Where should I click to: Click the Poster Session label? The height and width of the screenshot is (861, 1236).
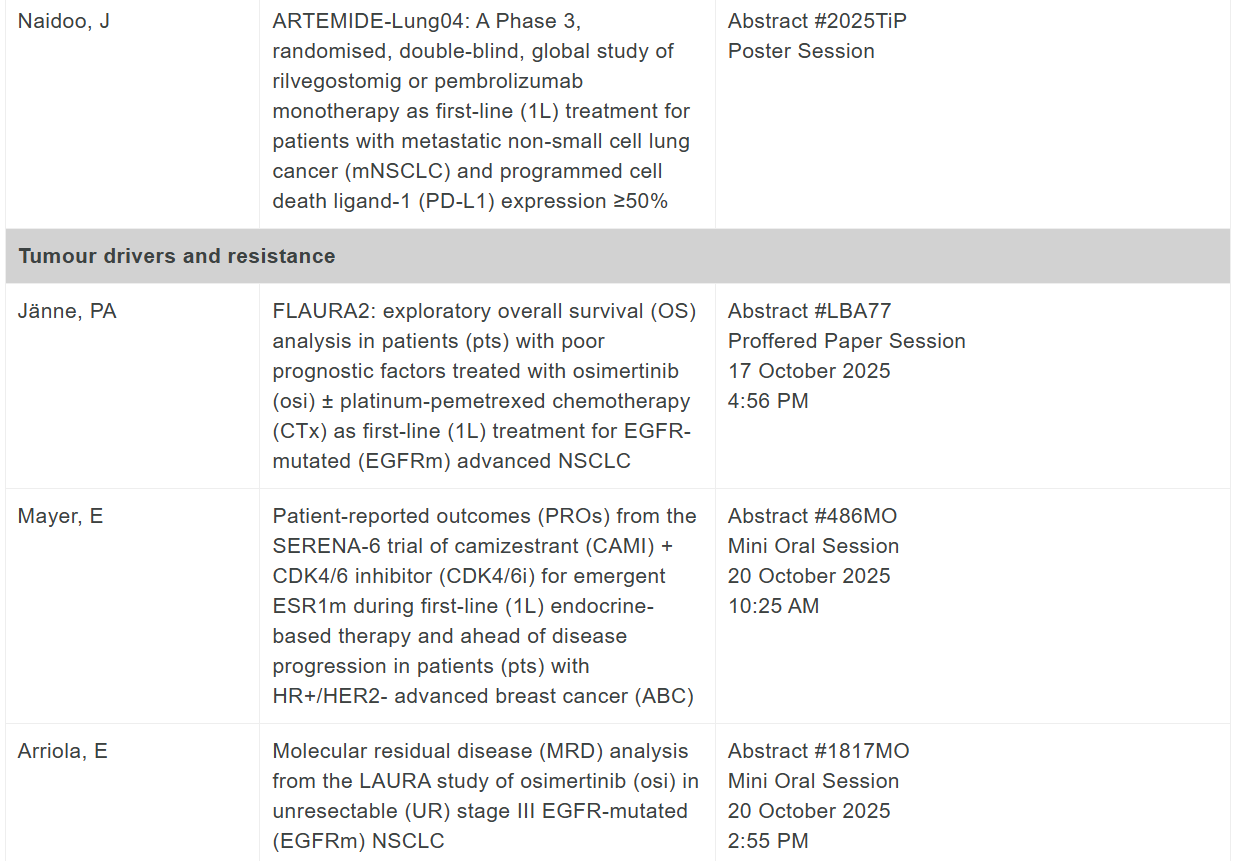[x=801, y=51]
